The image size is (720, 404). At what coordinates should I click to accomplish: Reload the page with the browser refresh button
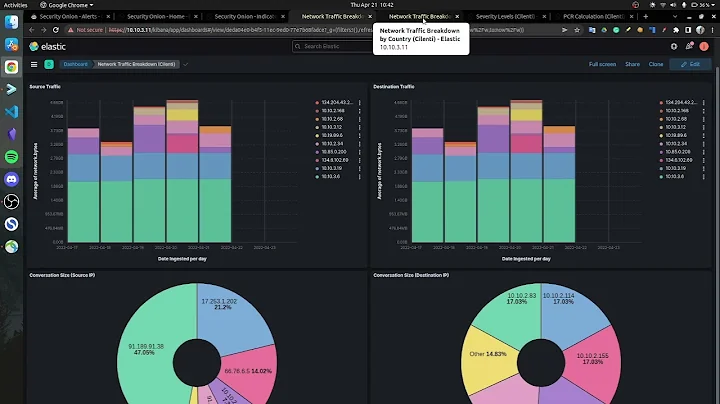[x=56, y=30]
